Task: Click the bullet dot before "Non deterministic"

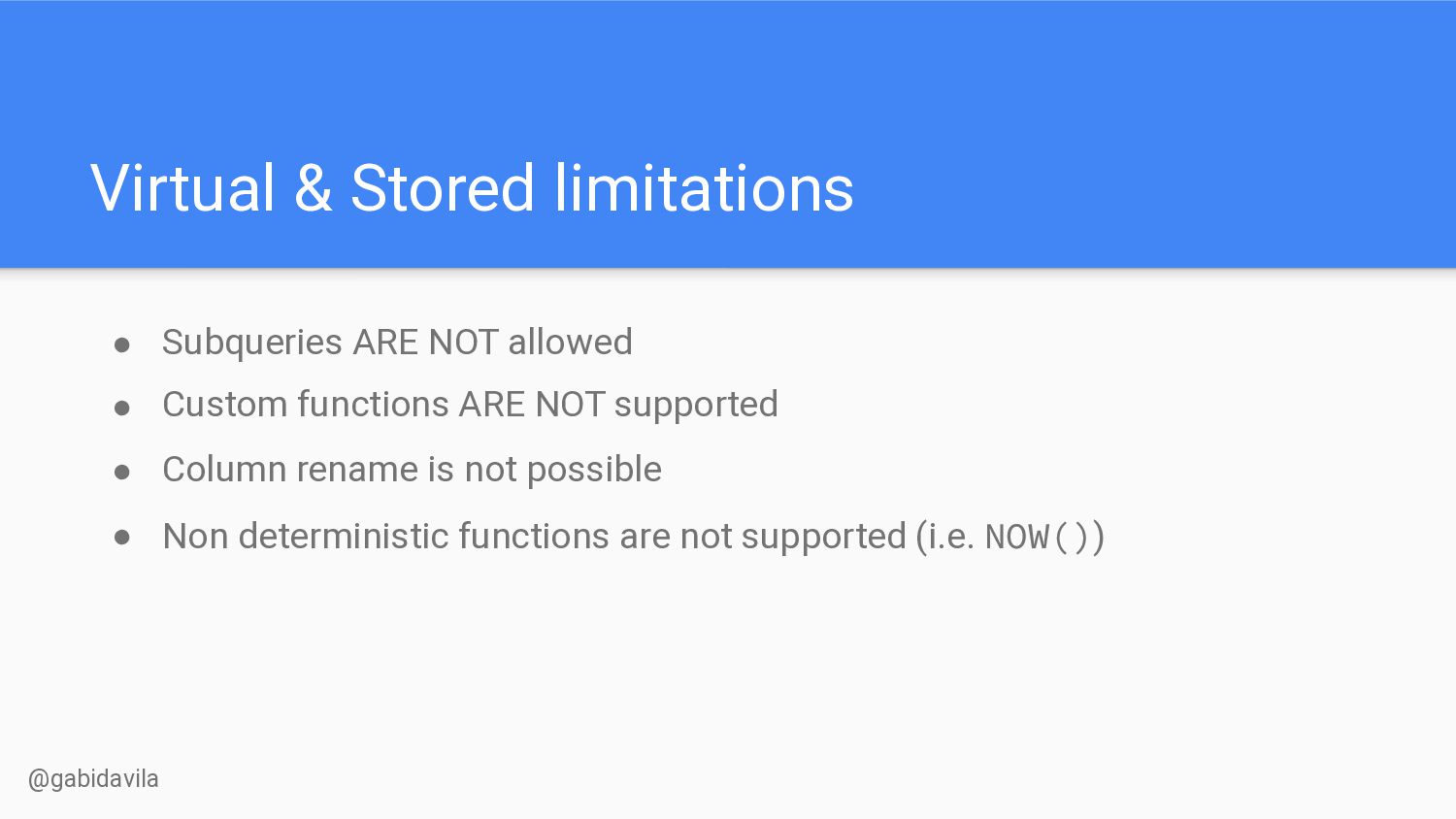Action: pyautogui.click(x=122, y=538)
